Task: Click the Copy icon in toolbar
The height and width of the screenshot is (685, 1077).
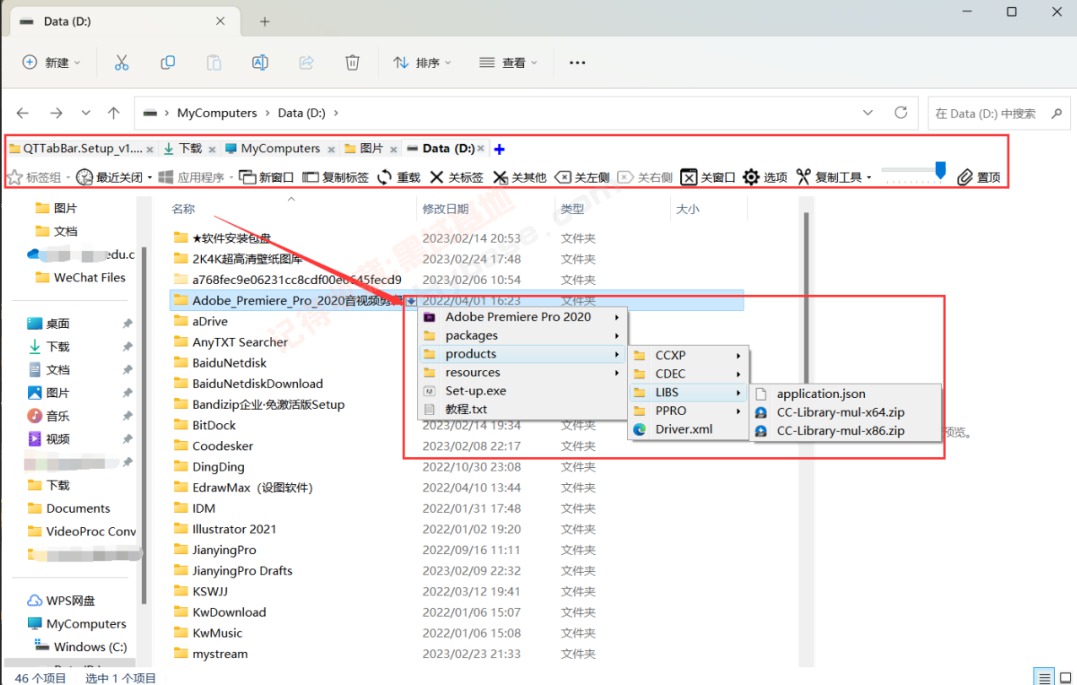Action: pyautogui.click(x=168, y=63)
